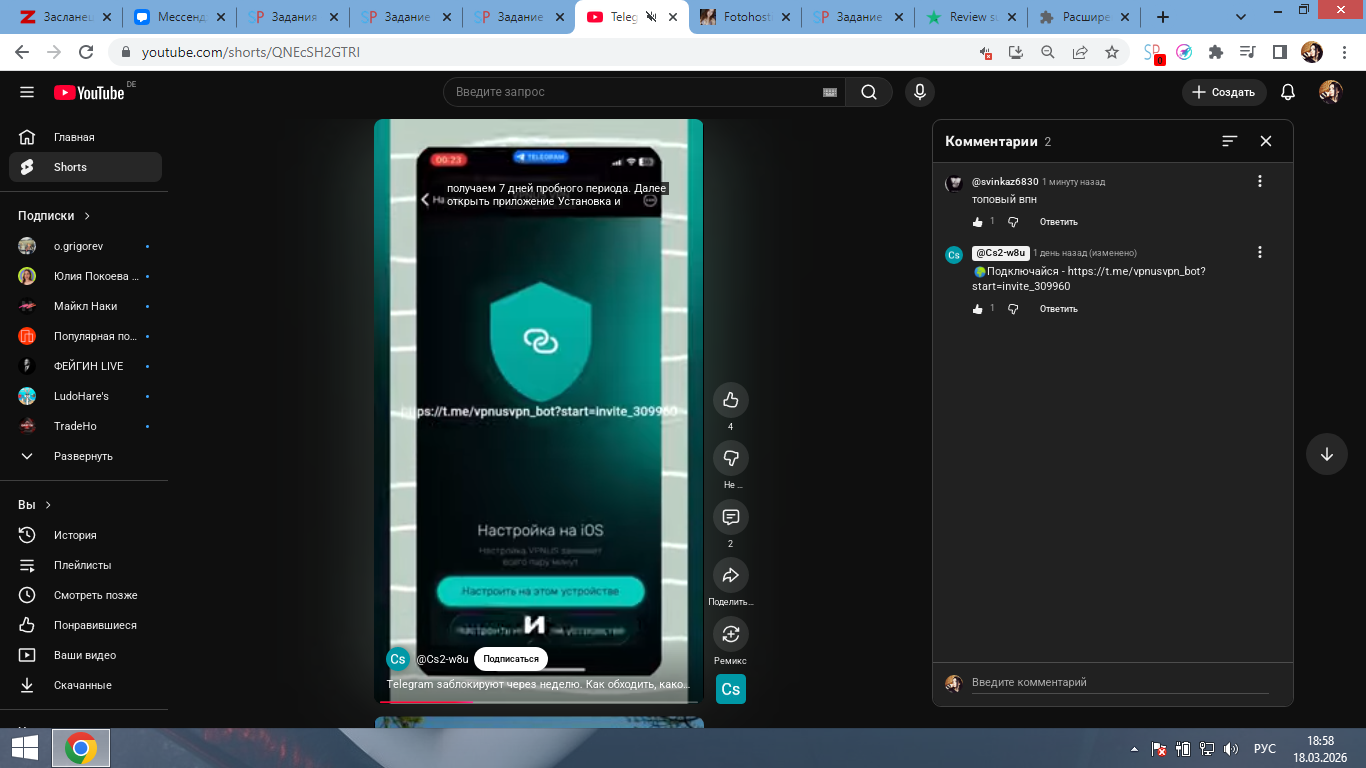Open the sound-blocked indicator in address bar
Screen dimensions: 1366x768
pyautogui.click(x=985, y=52)
